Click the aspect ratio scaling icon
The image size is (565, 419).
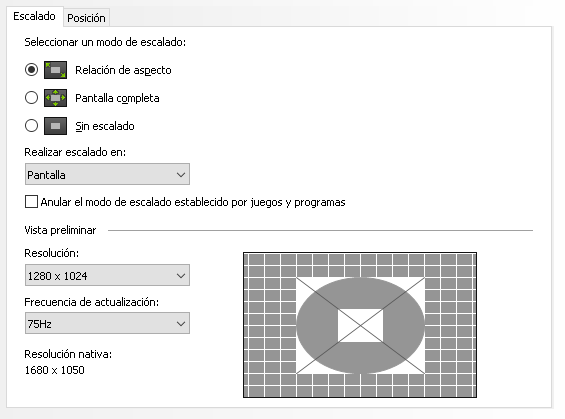[55, 70]
